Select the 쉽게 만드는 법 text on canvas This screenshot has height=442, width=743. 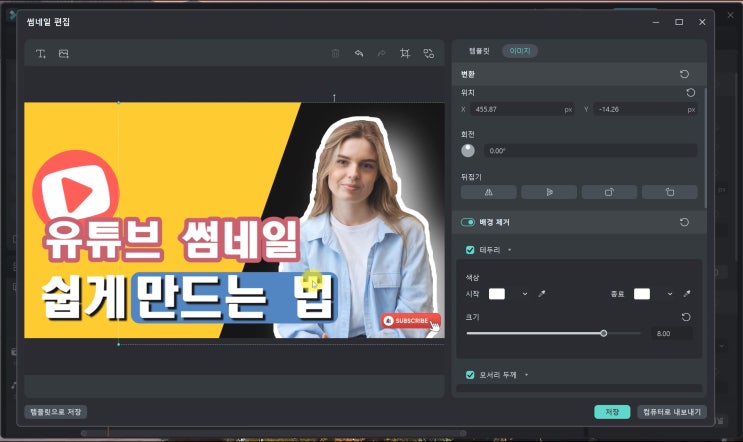pos(187,298)
